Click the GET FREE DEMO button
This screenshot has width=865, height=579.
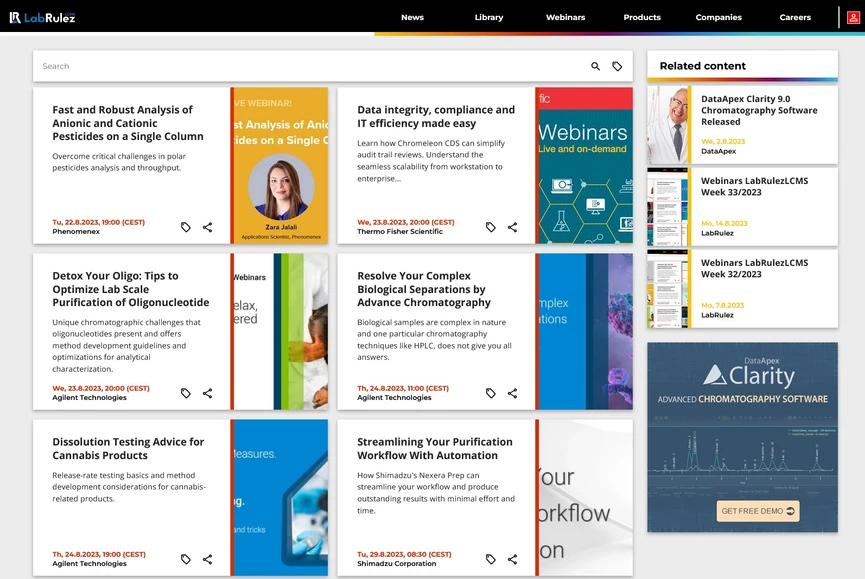[x=758, y=511]
